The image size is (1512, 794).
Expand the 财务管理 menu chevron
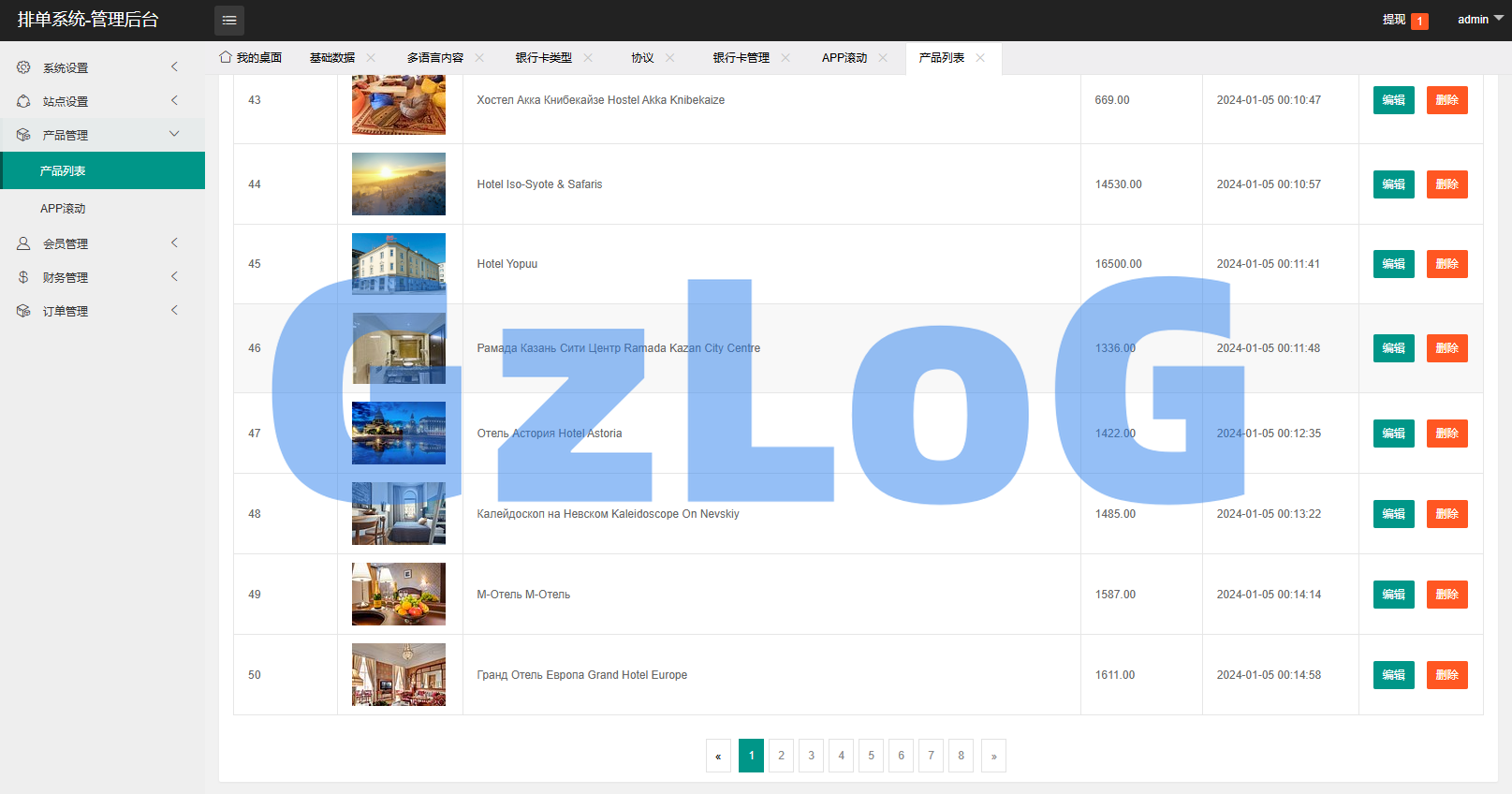pyautogui.click(x=174, y=276)
